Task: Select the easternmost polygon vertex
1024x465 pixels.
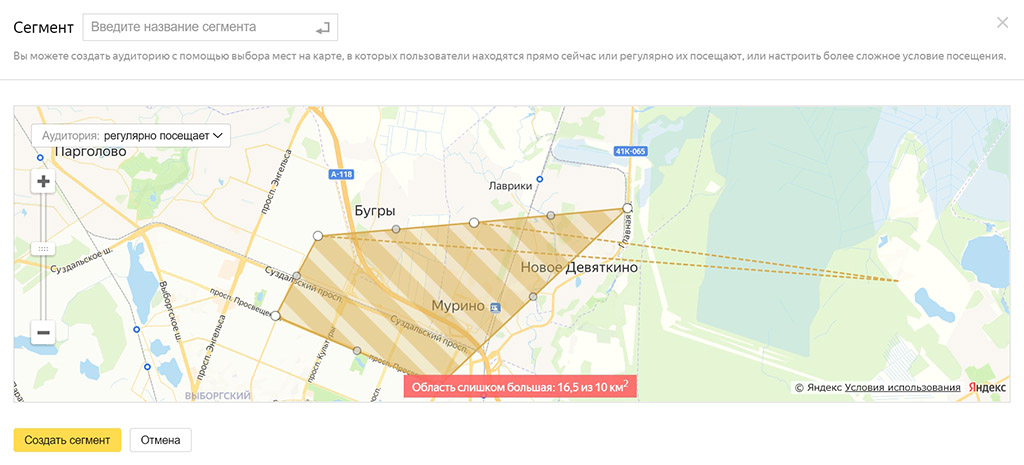Action: pos(627,208)
